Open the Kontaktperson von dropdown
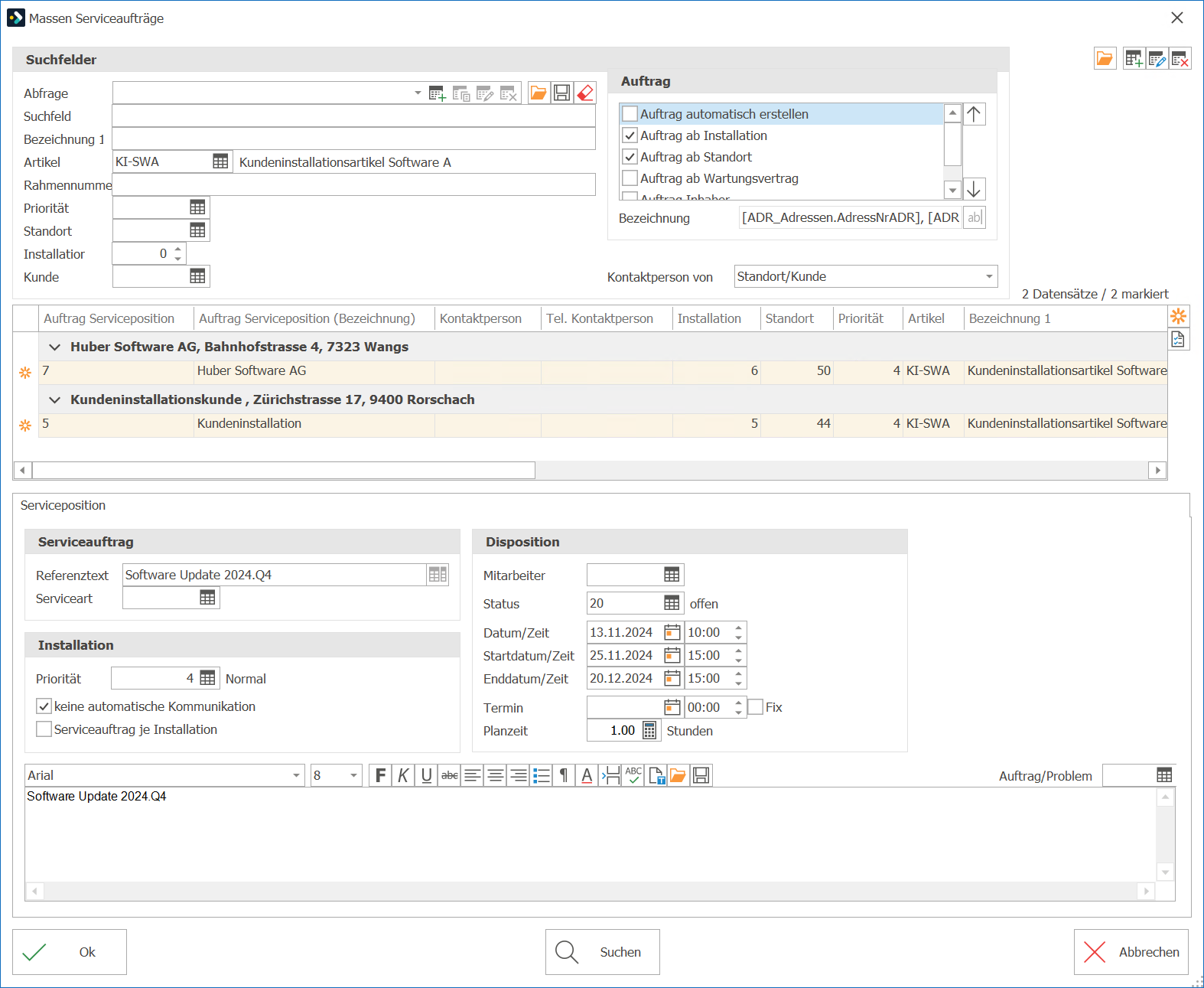Image resolution: width=1204 pixels, height=988 pixels. (989, 276)
